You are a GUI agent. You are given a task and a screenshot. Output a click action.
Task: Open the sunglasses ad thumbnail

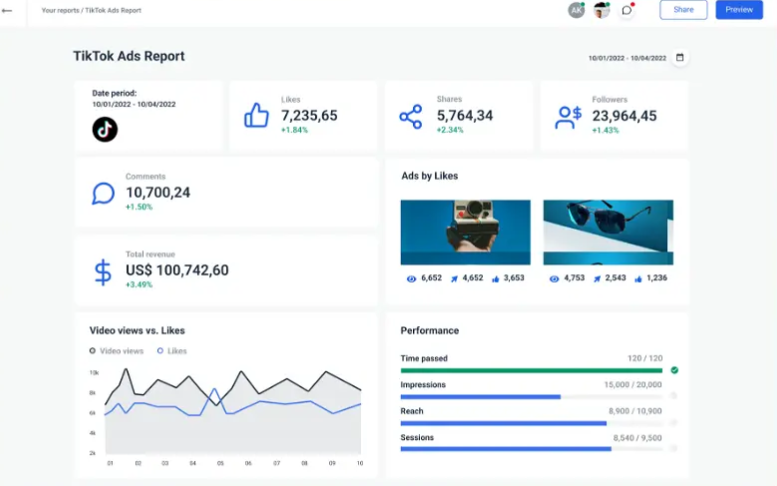coord(608,232)
